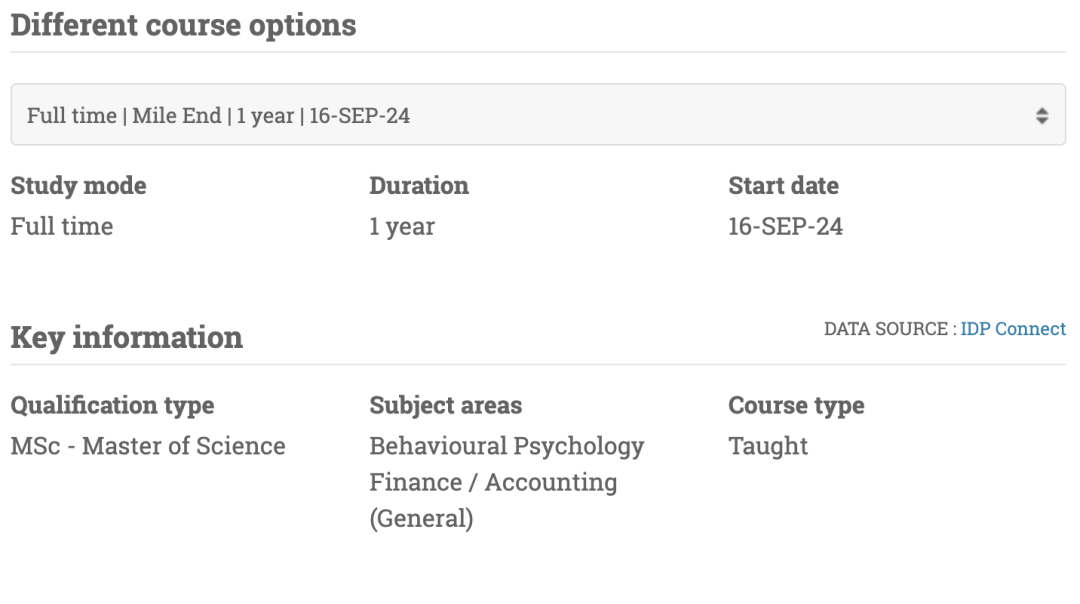Click the "DATA SOURCE" text

[886, 329]
